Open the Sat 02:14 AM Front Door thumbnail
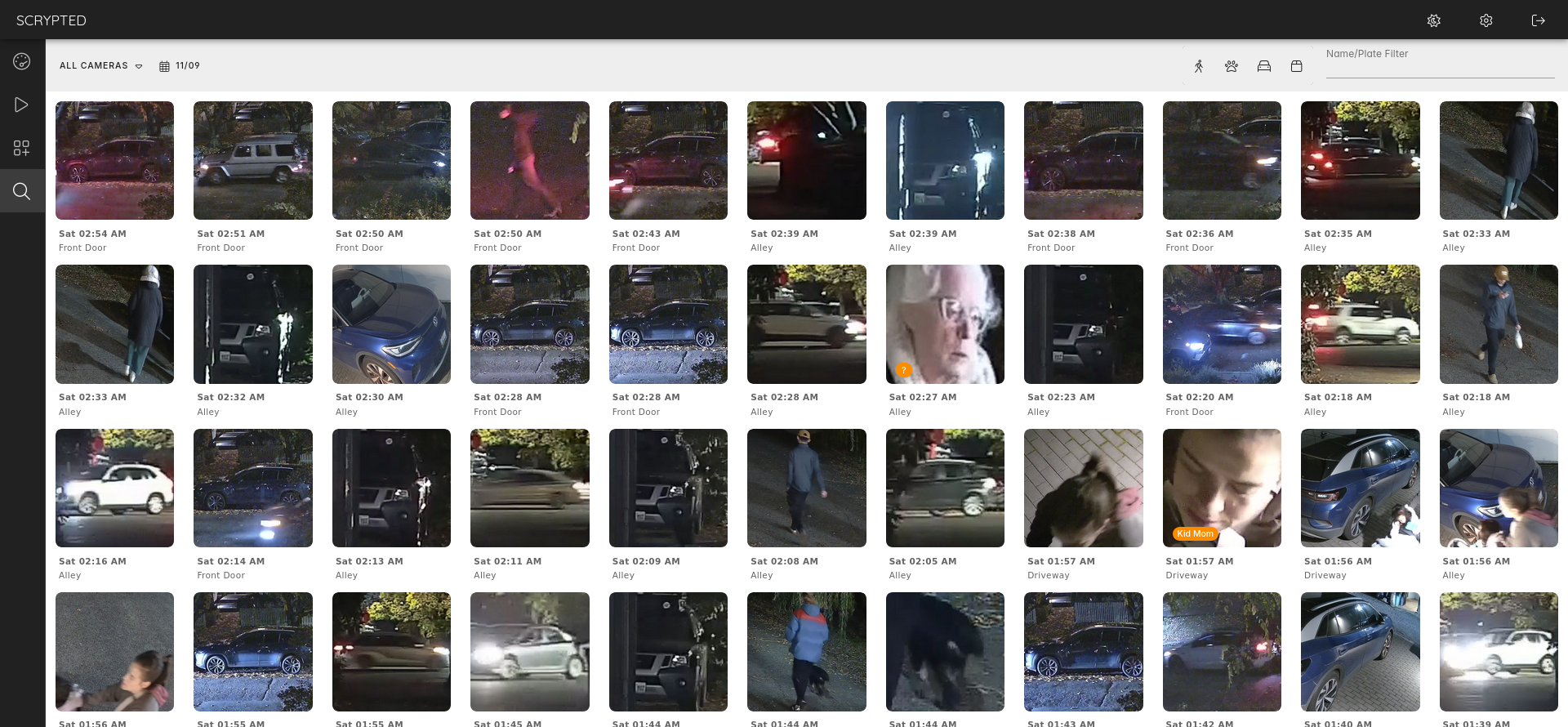Screen dimensions: 1568x727 253,488
